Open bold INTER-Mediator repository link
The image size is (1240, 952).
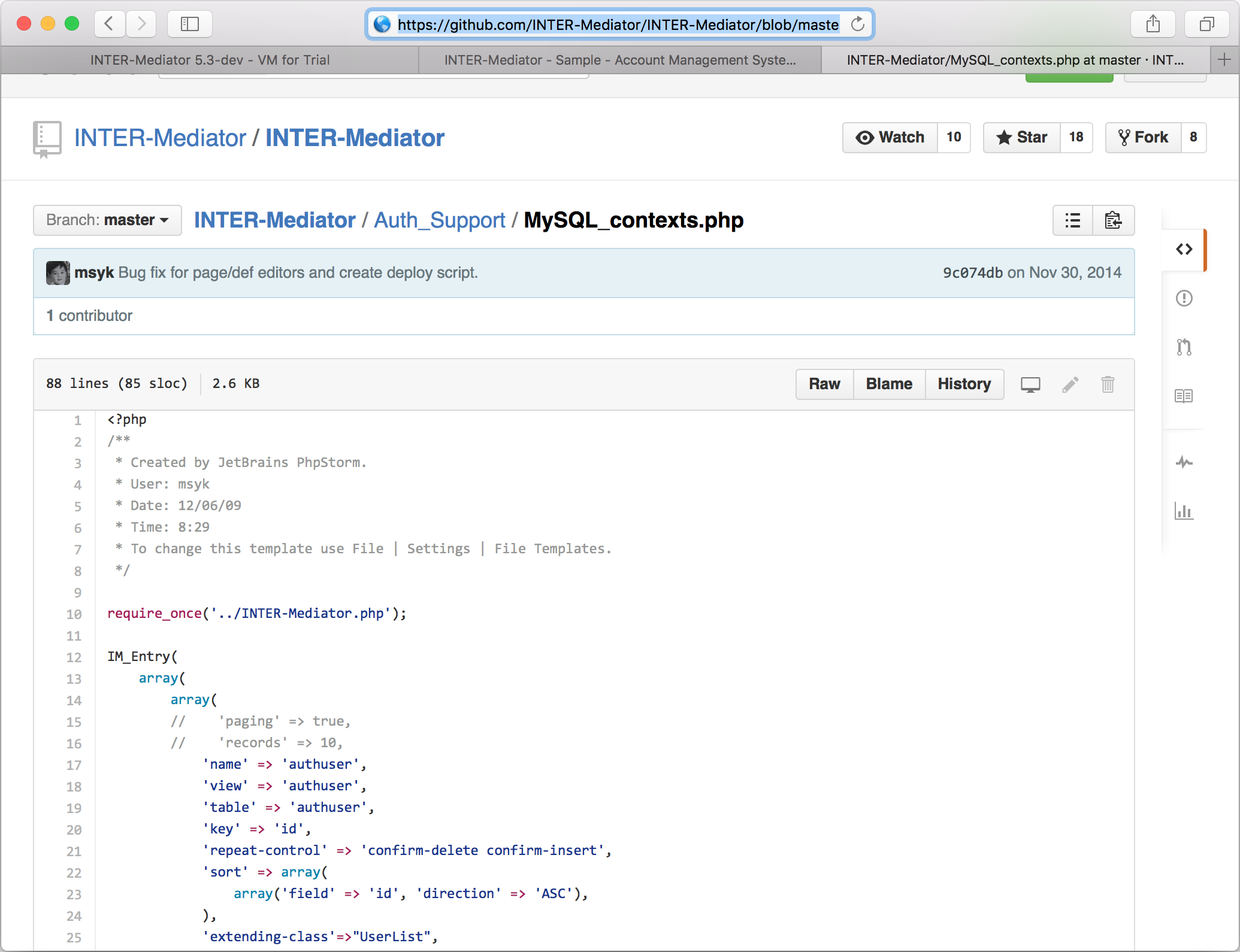(355, 138)
